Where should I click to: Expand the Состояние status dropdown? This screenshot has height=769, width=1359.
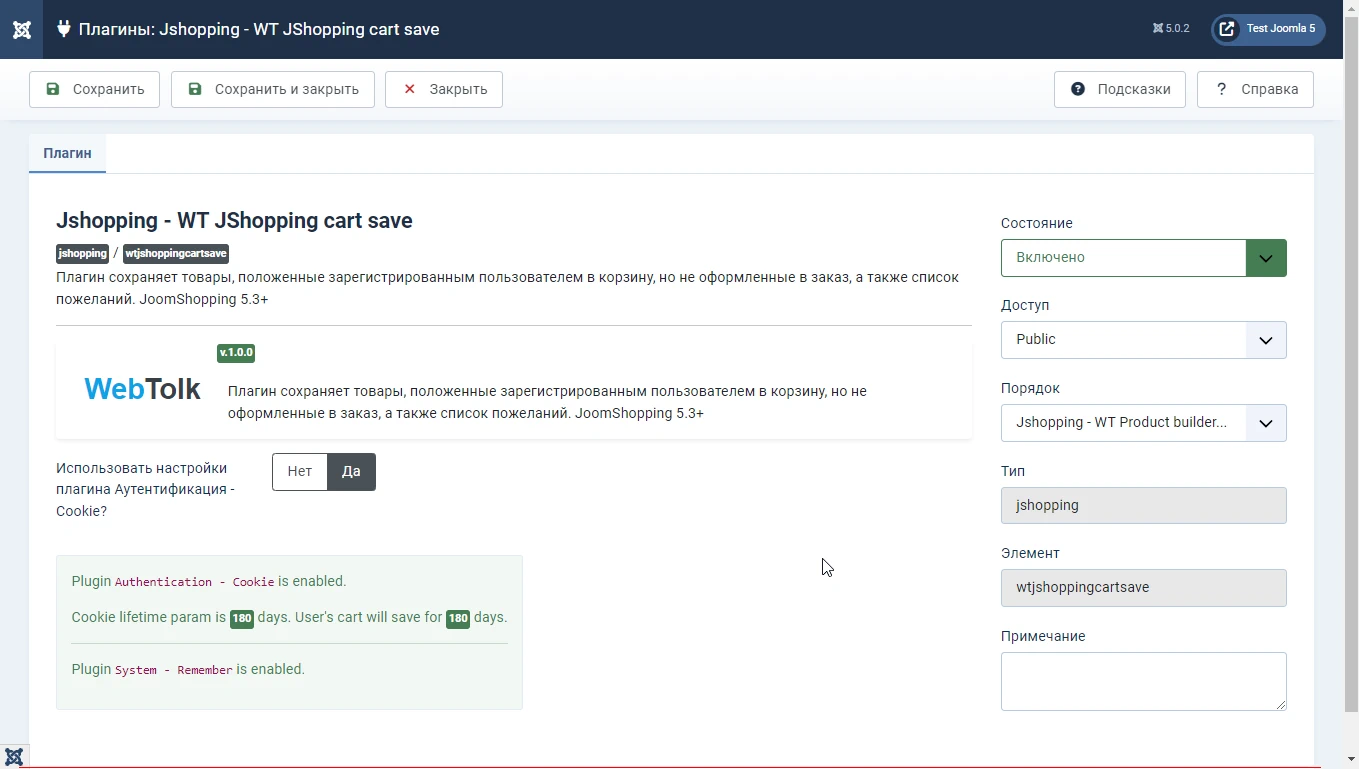(x=1143, y=258)
